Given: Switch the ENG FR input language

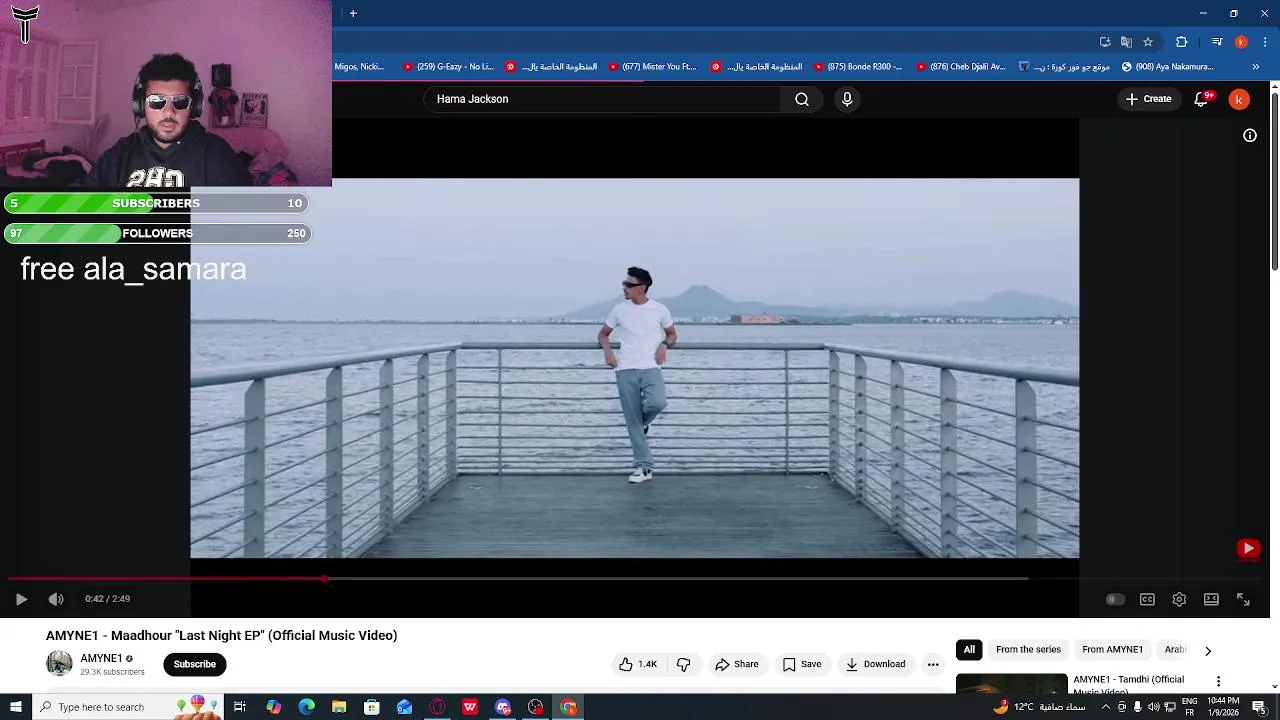Looking at the screenshot, I should [1190, 707].
